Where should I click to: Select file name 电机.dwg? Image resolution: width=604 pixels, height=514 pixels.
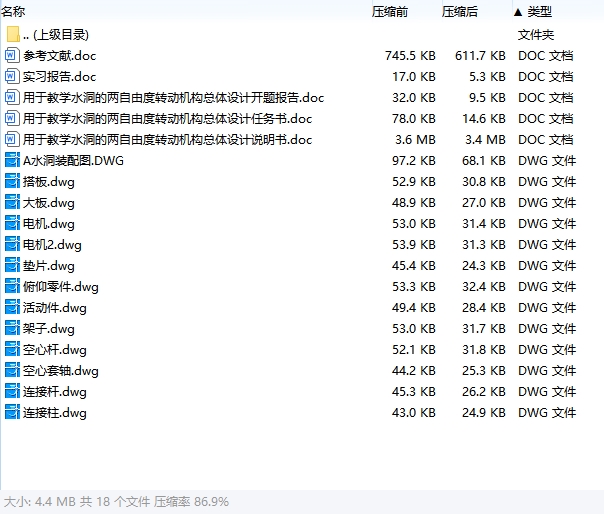coord(49,224)
